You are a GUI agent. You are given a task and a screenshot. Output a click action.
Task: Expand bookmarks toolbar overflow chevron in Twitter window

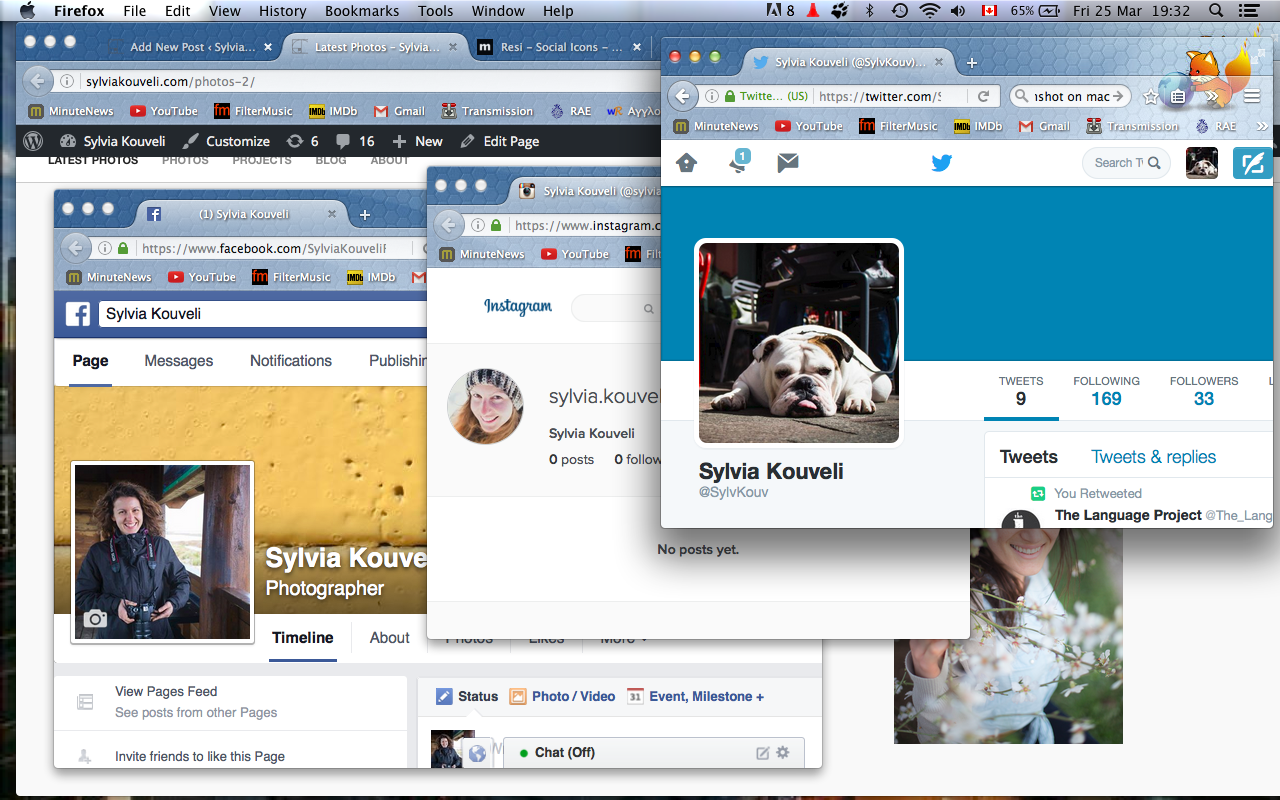click(x=1262, y=126)
